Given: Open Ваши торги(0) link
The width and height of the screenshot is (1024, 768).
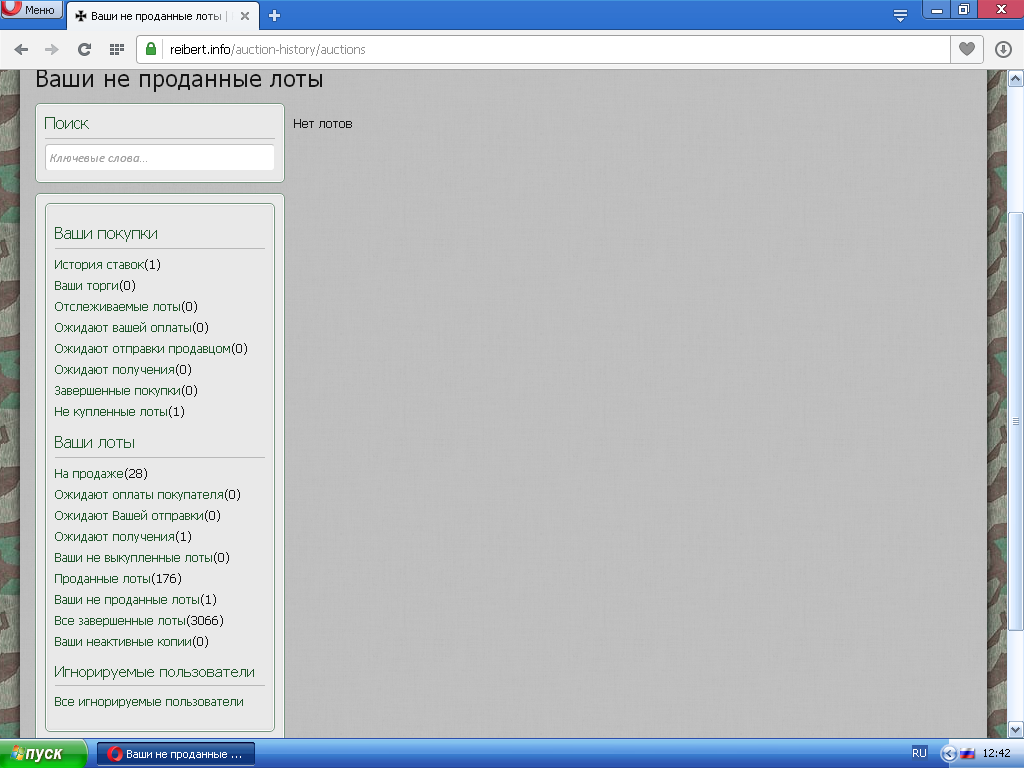Looking at the screenshot, I should pyautogui.click(x=95, y=285).
